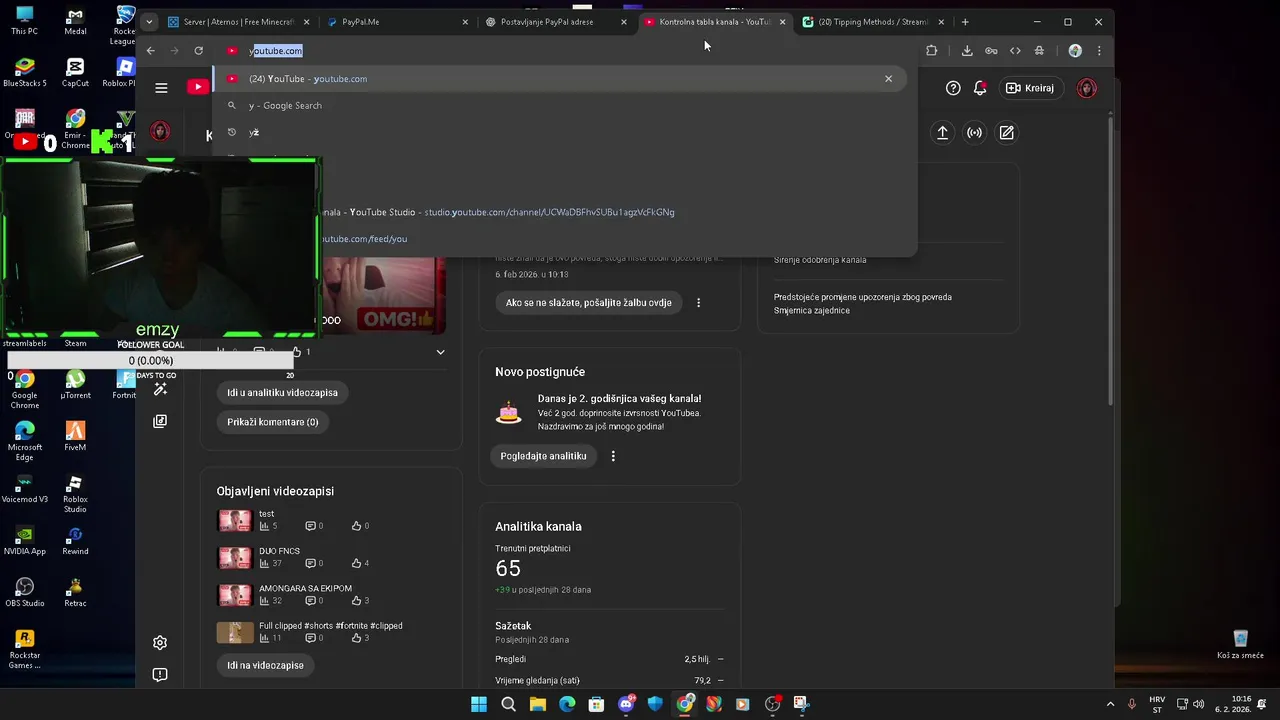Open Settings gear in Studio sidebar
This screenshot has width=1280, height=720.
point(160,643)
